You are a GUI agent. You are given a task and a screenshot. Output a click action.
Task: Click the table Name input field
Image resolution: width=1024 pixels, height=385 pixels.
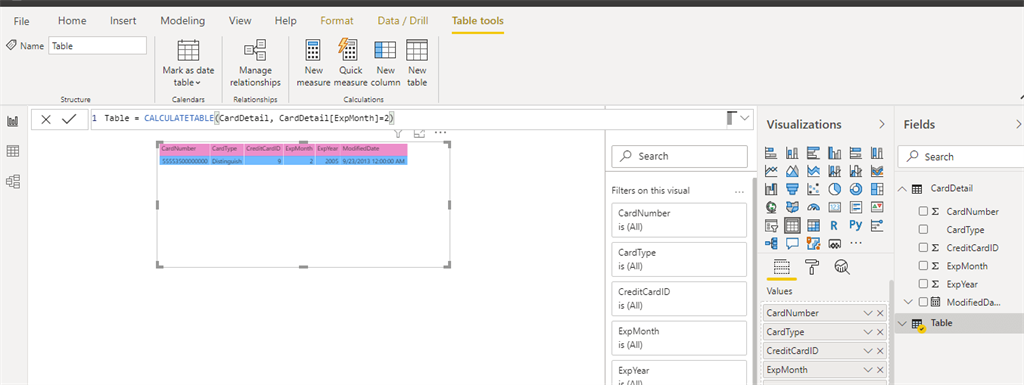click(97, 46)
